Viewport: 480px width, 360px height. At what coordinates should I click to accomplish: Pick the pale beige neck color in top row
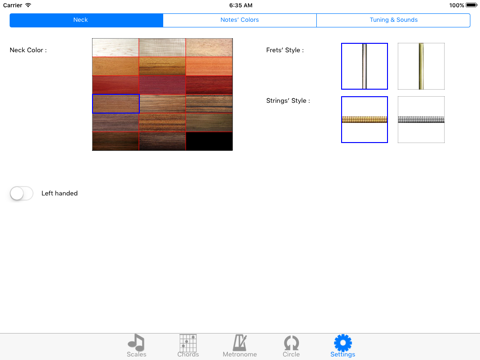click(x=209, y=47)
